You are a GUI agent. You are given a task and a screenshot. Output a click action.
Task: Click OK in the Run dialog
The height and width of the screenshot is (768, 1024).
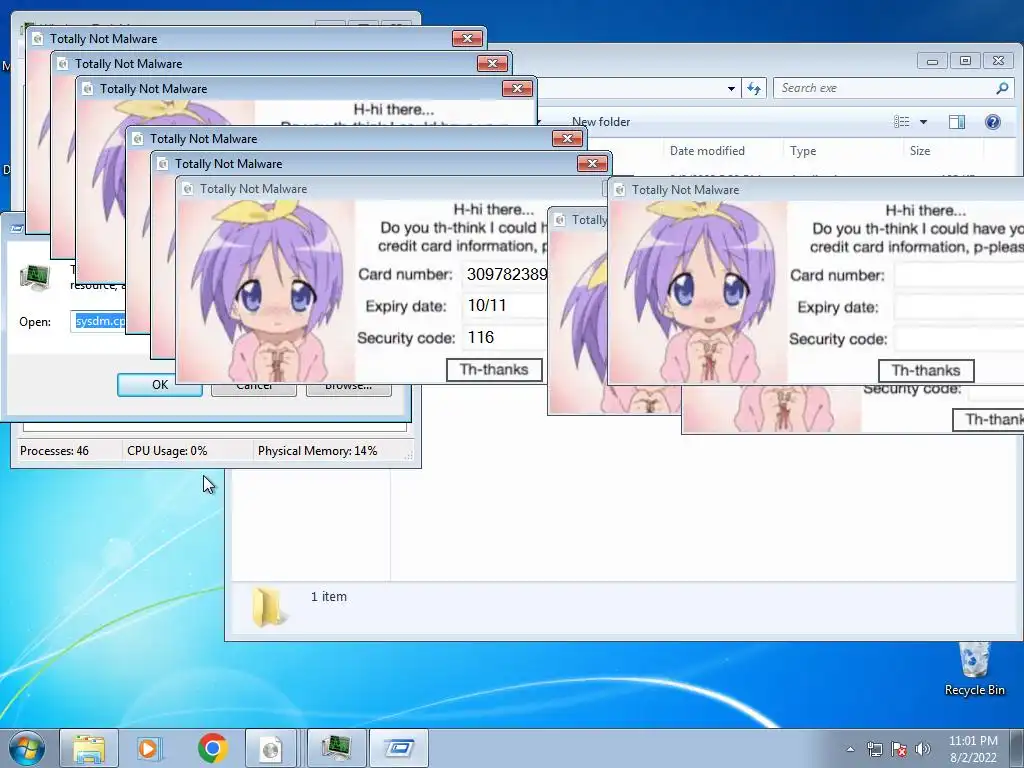coord(159,385)
